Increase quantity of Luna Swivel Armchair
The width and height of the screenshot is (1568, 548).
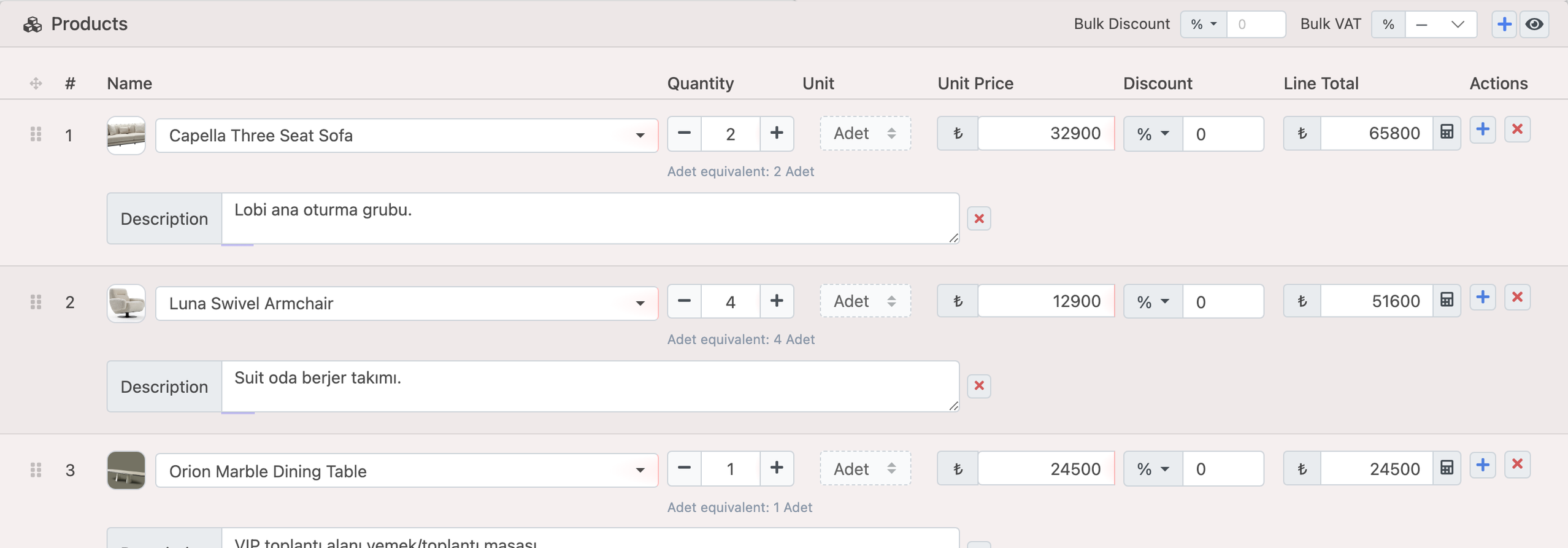click(777, 301)
